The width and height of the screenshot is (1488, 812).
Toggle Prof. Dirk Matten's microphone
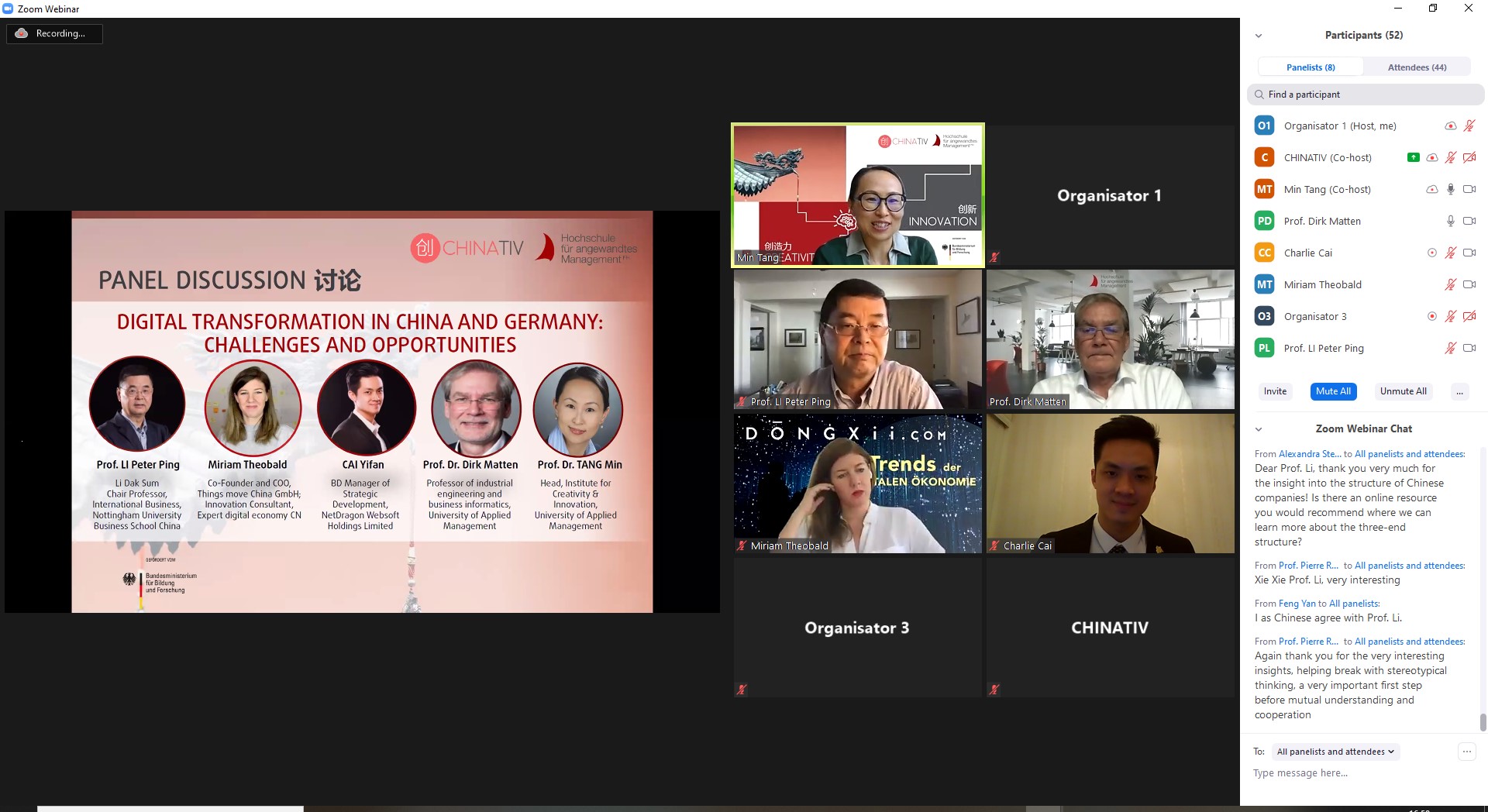point(1451,221)
